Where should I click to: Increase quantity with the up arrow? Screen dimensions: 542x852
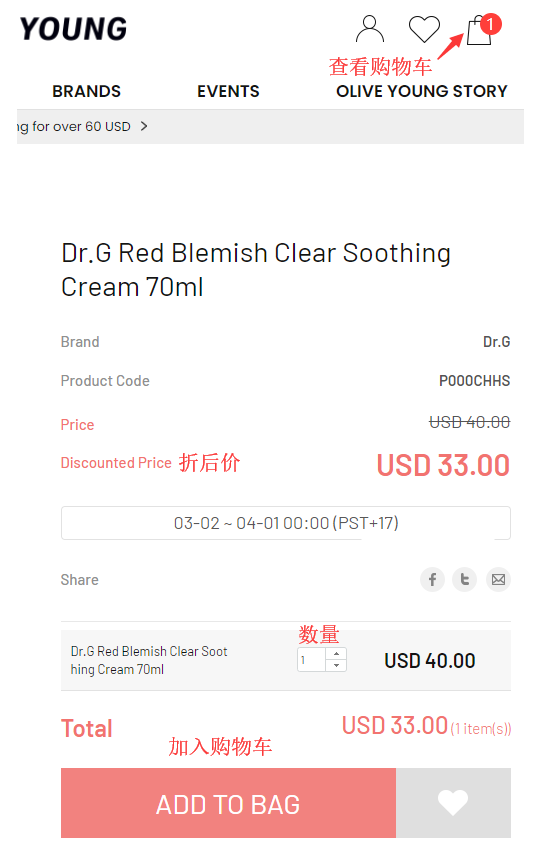coord(337,654)
